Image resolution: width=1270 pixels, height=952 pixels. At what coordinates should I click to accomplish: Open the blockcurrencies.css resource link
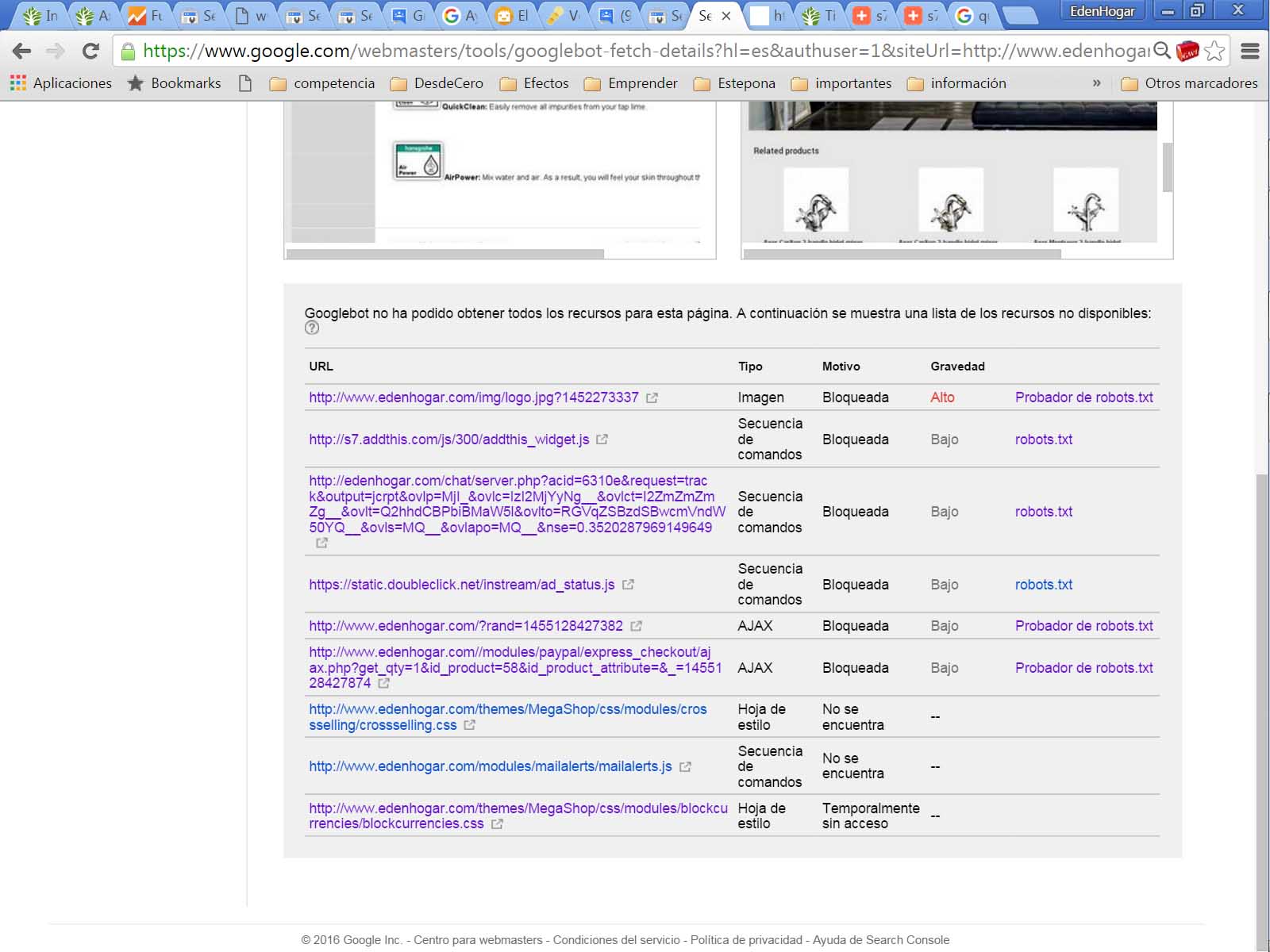(x=518, y=816)
